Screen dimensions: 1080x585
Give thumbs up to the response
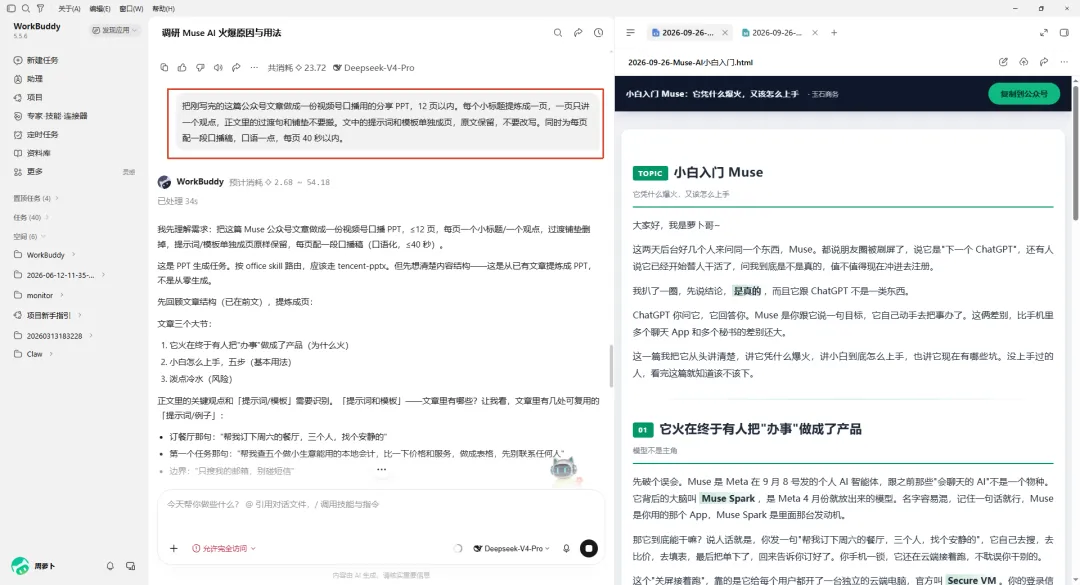(182, 68)
